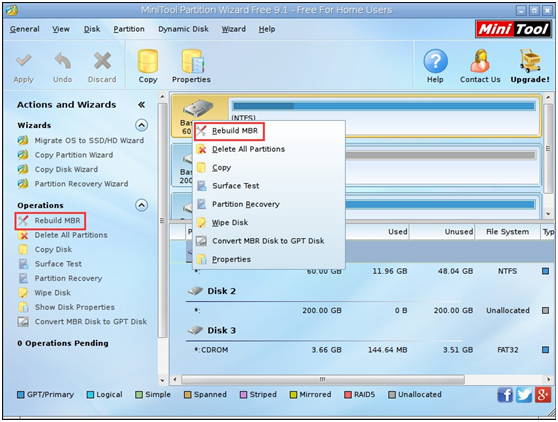Choose Surface Test in context menu
The width and height of the screenshot is (558, 422).
point(269,186)
